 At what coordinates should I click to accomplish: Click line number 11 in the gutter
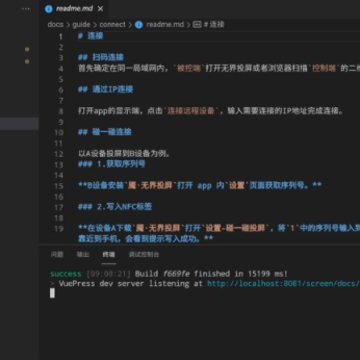coord(59,143)
